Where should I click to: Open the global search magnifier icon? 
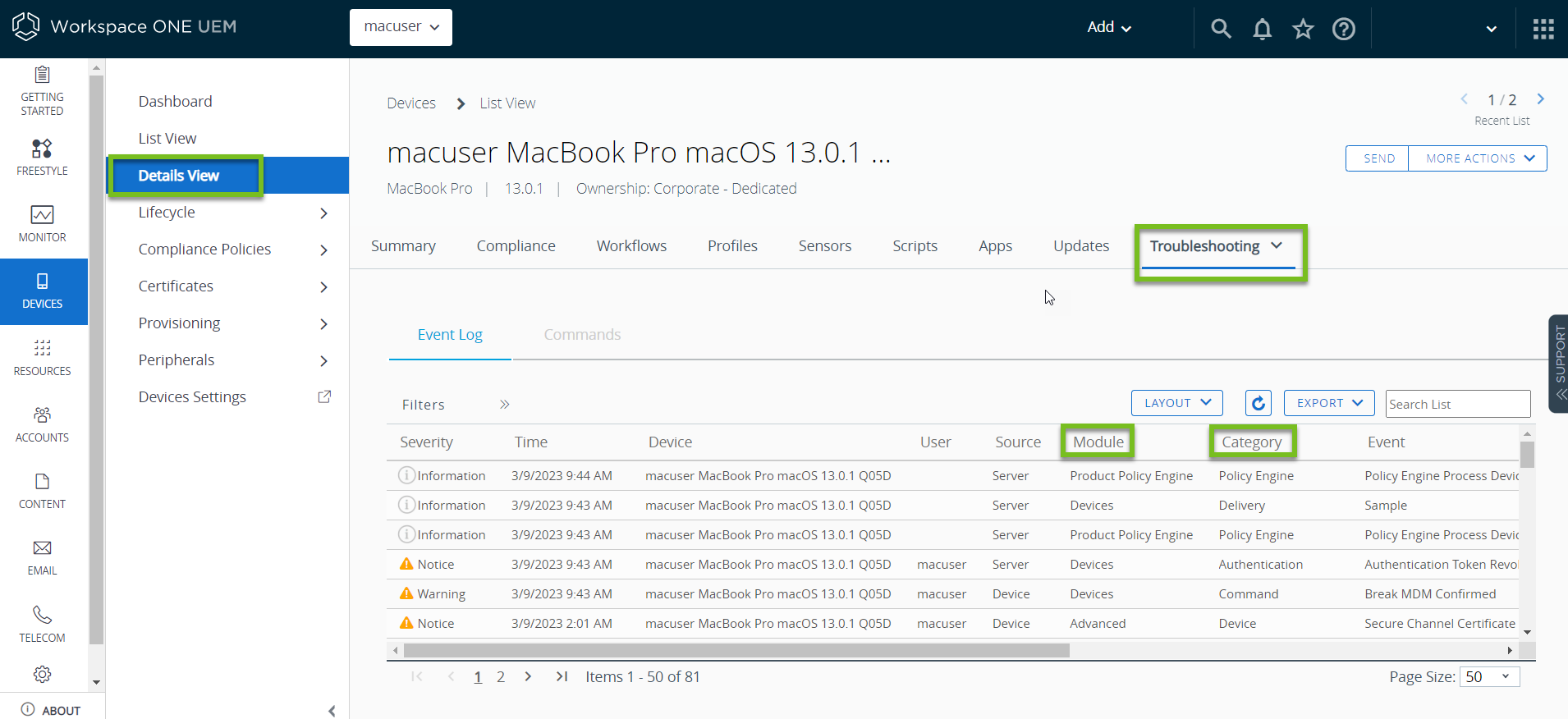coord(1221,29)
